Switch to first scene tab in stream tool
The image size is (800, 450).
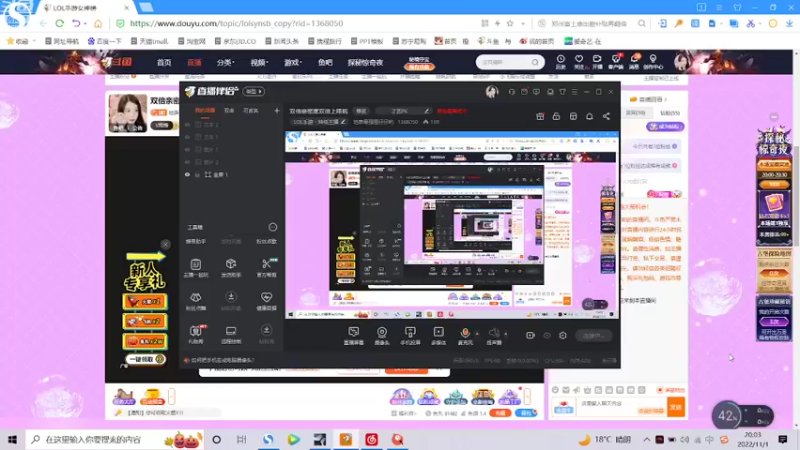point(205,110)
